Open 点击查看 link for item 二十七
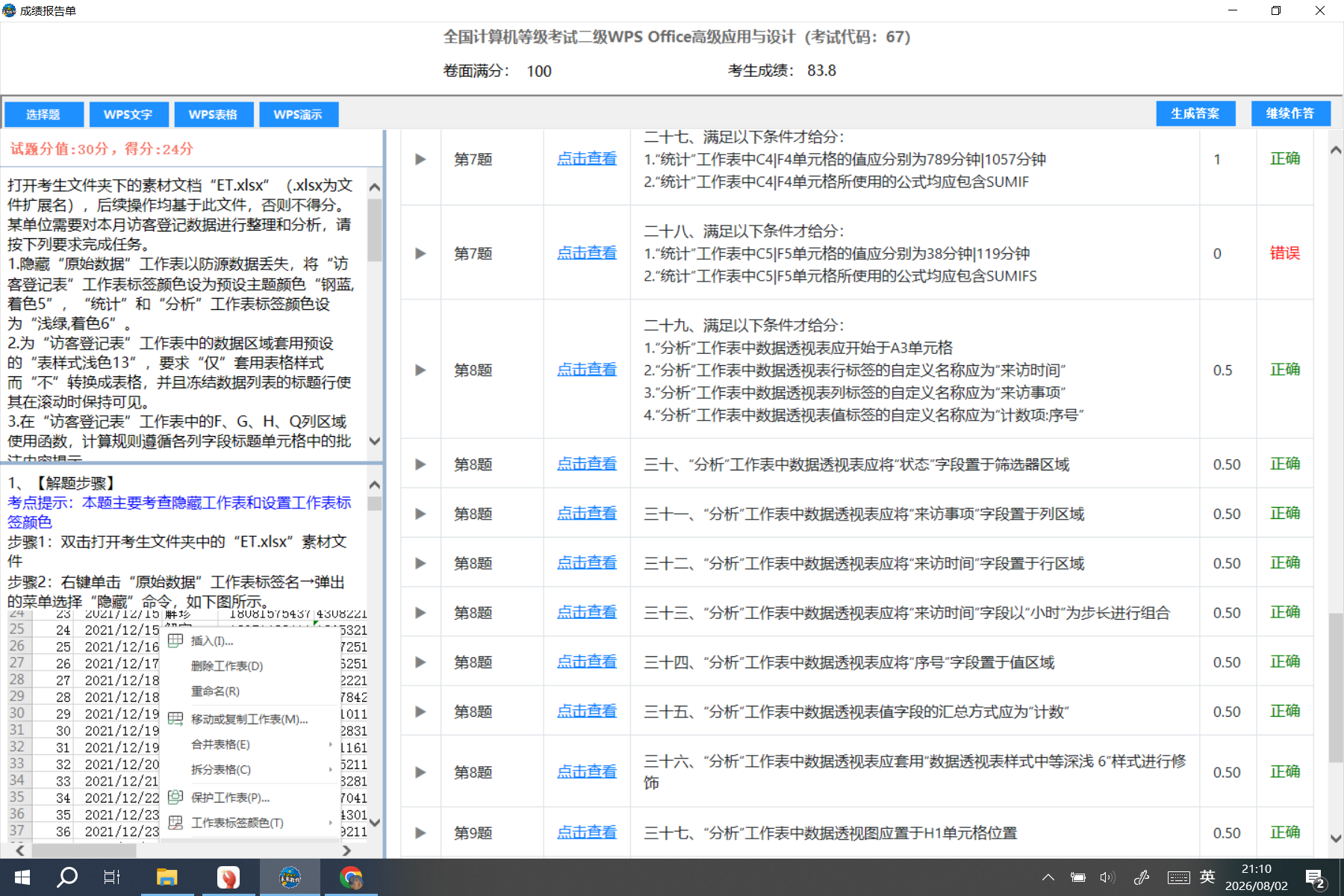The image size is (1344, 896). pyautogui.click(x=587, y=158)
